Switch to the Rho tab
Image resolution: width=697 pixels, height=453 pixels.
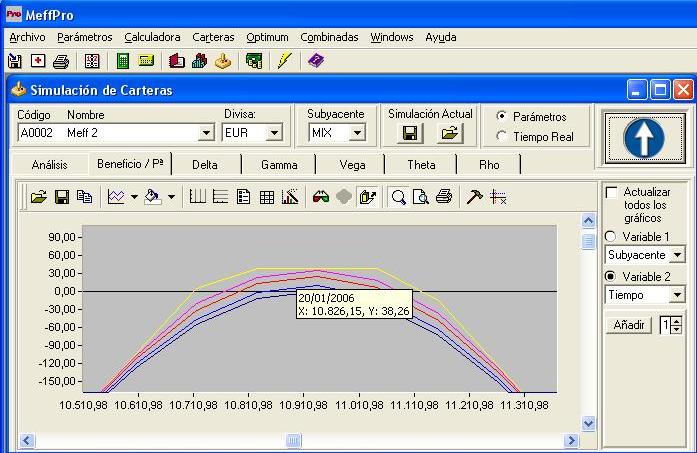(489, 165)
